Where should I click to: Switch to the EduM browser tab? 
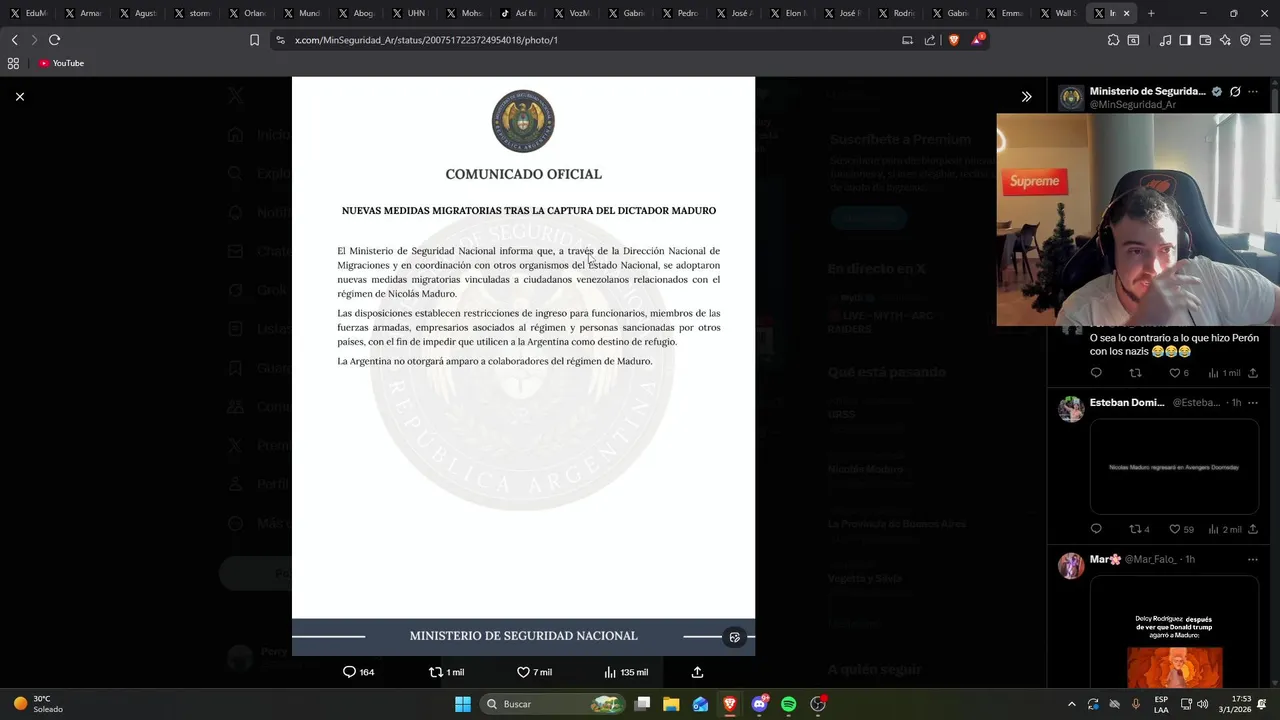29,13
